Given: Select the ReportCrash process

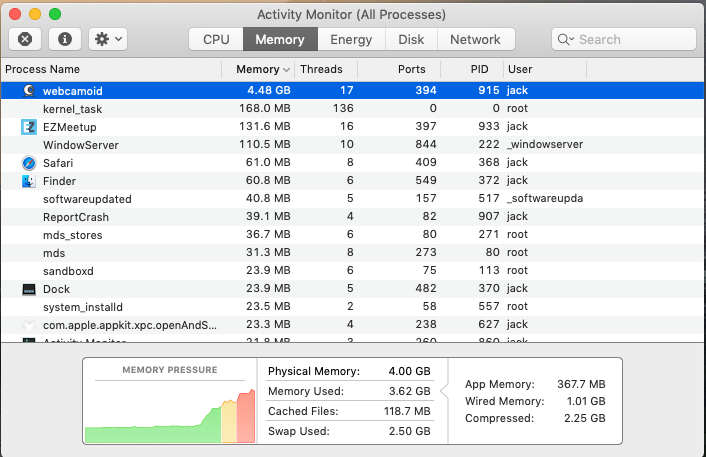Looking at the screenshot, I should (x=76, y=217).
